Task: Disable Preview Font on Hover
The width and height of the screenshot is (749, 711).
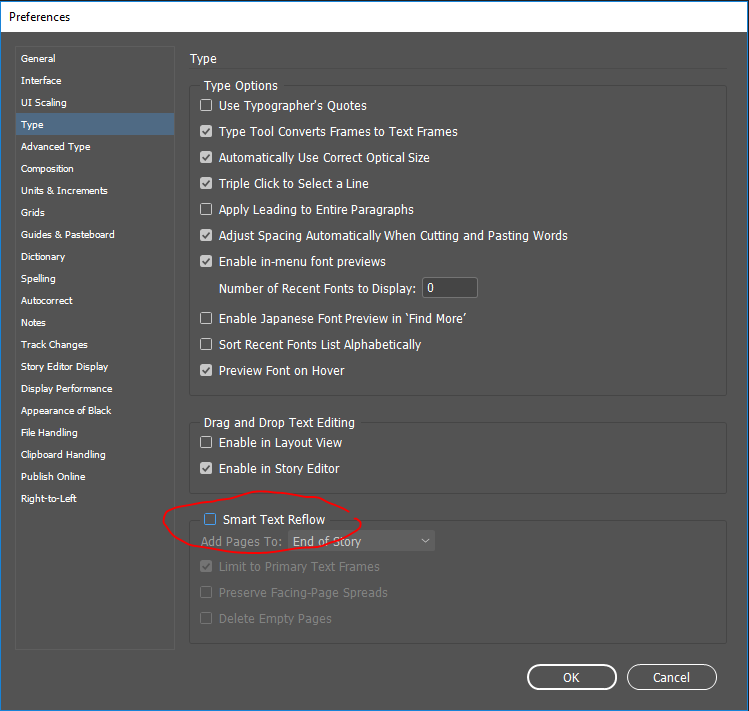Action: 207,371
